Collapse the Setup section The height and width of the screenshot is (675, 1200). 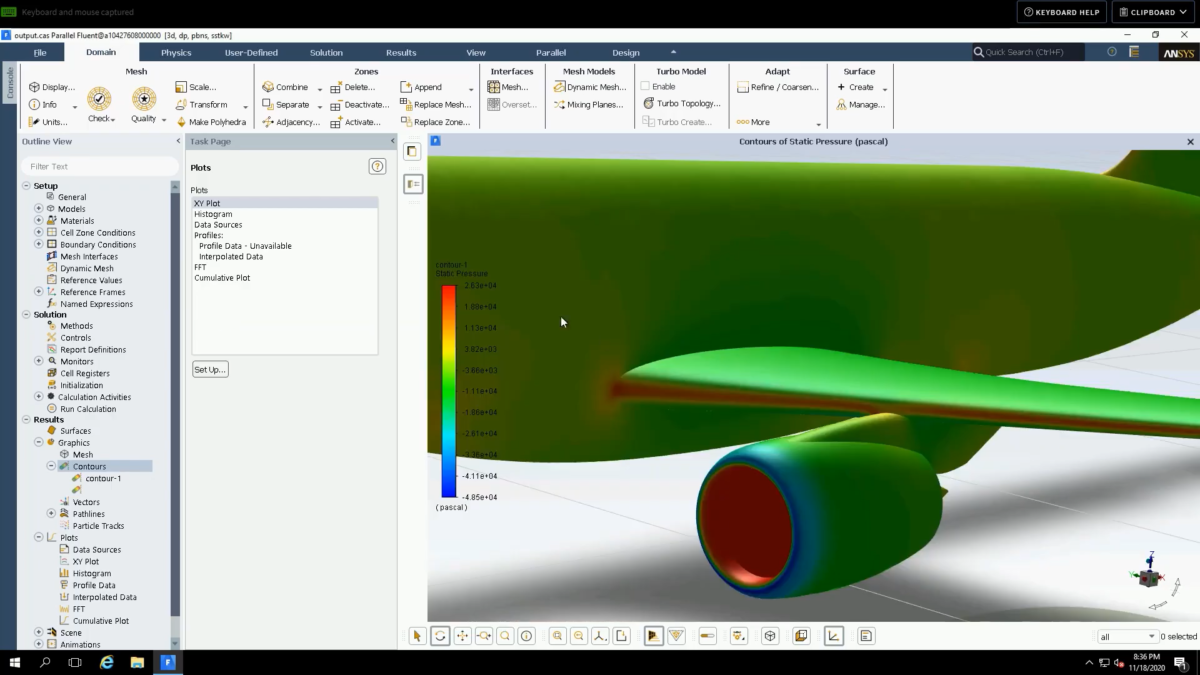[26, 186]
